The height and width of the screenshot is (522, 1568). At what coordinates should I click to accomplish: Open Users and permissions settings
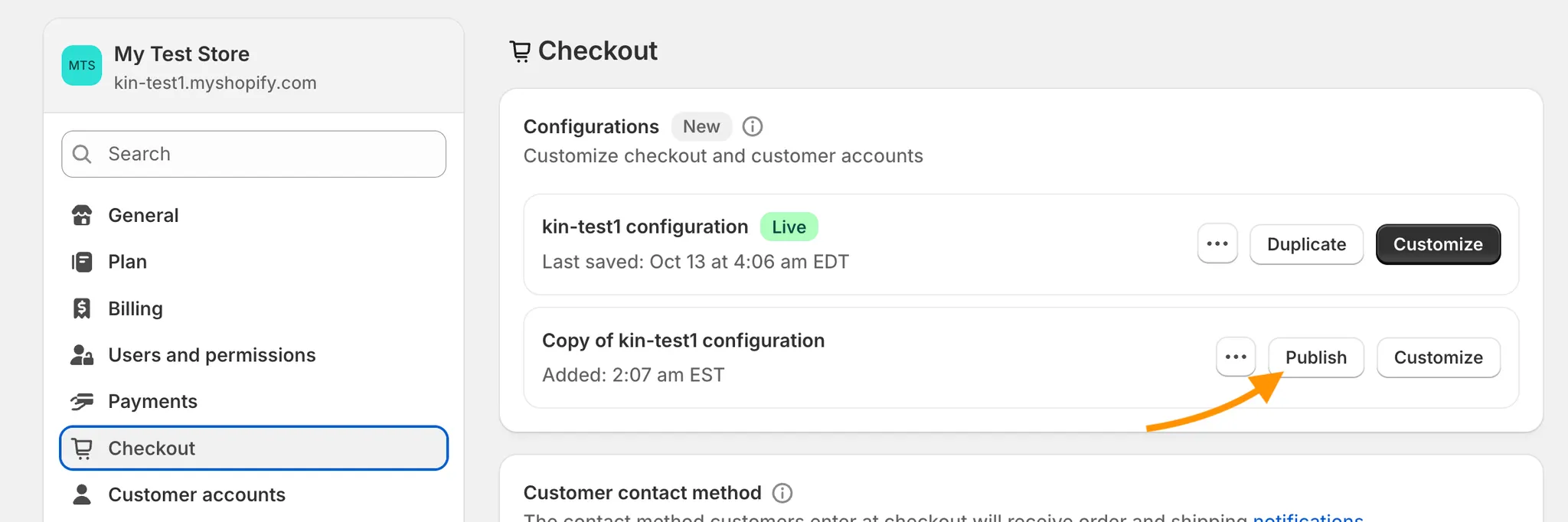click(211, 355)
